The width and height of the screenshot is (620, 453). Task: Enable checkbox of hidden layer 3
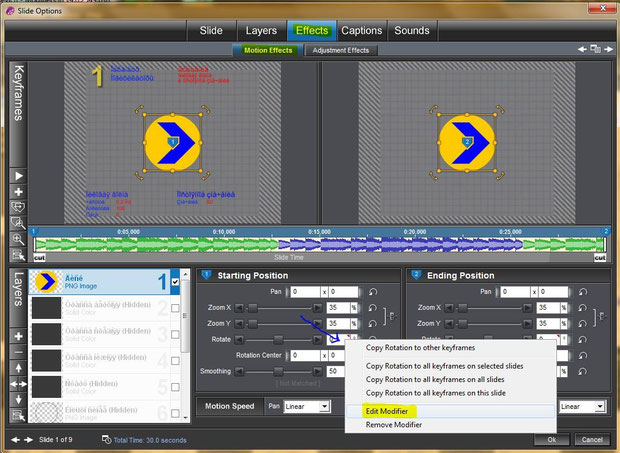[x=175, y=334]
